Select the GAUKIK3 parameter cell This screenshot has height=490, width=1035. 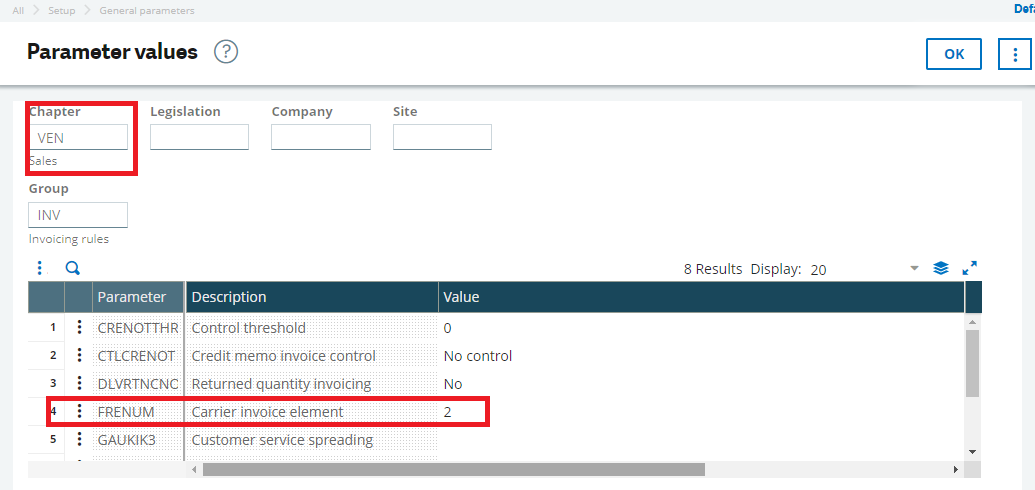coord(139,439)
